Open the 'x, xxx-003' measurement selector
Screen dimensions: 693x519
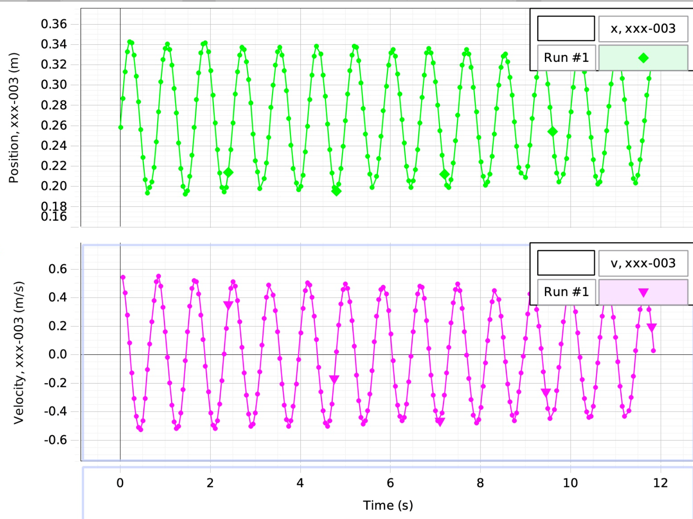click(x=643, y=28)
